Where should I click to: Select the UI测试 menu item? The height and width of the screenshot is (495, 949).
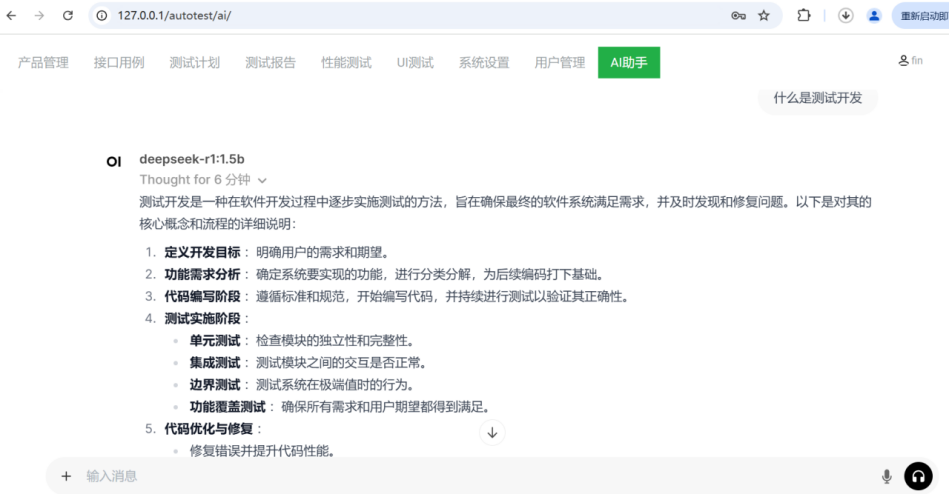click(x=415, y=62)
